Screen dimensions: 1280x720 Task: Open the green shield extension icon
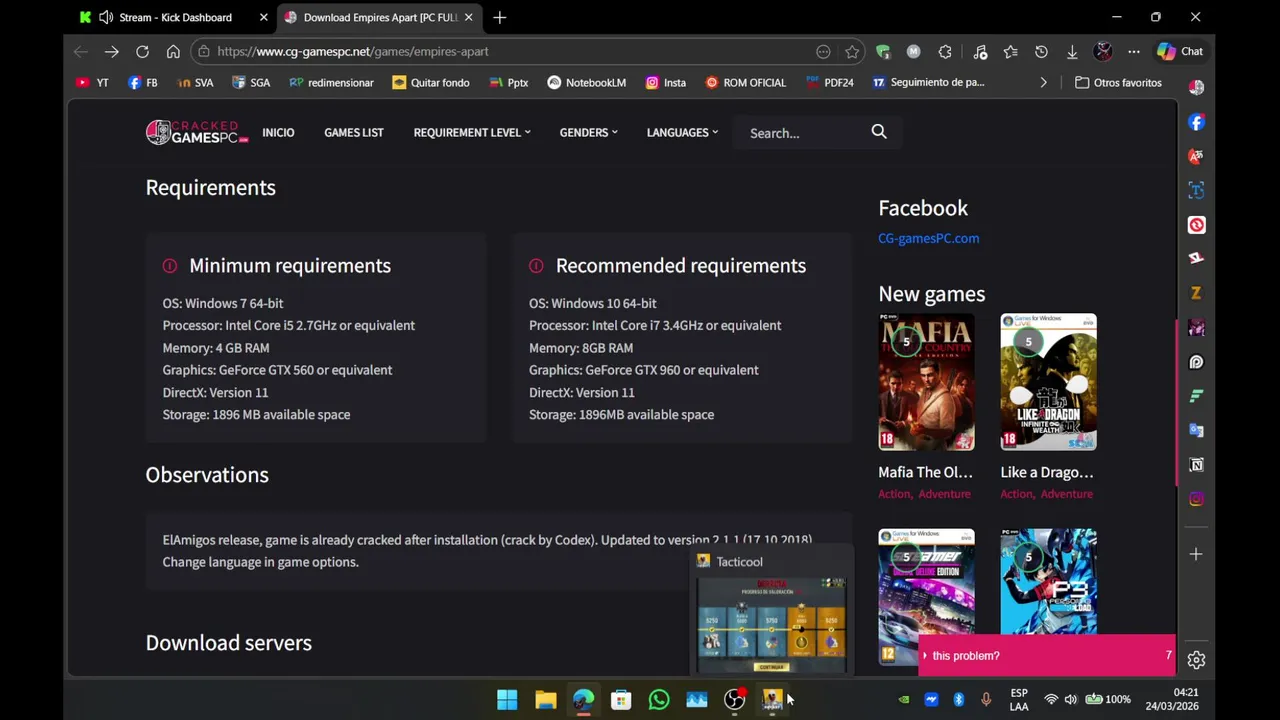tap(883, 51)
